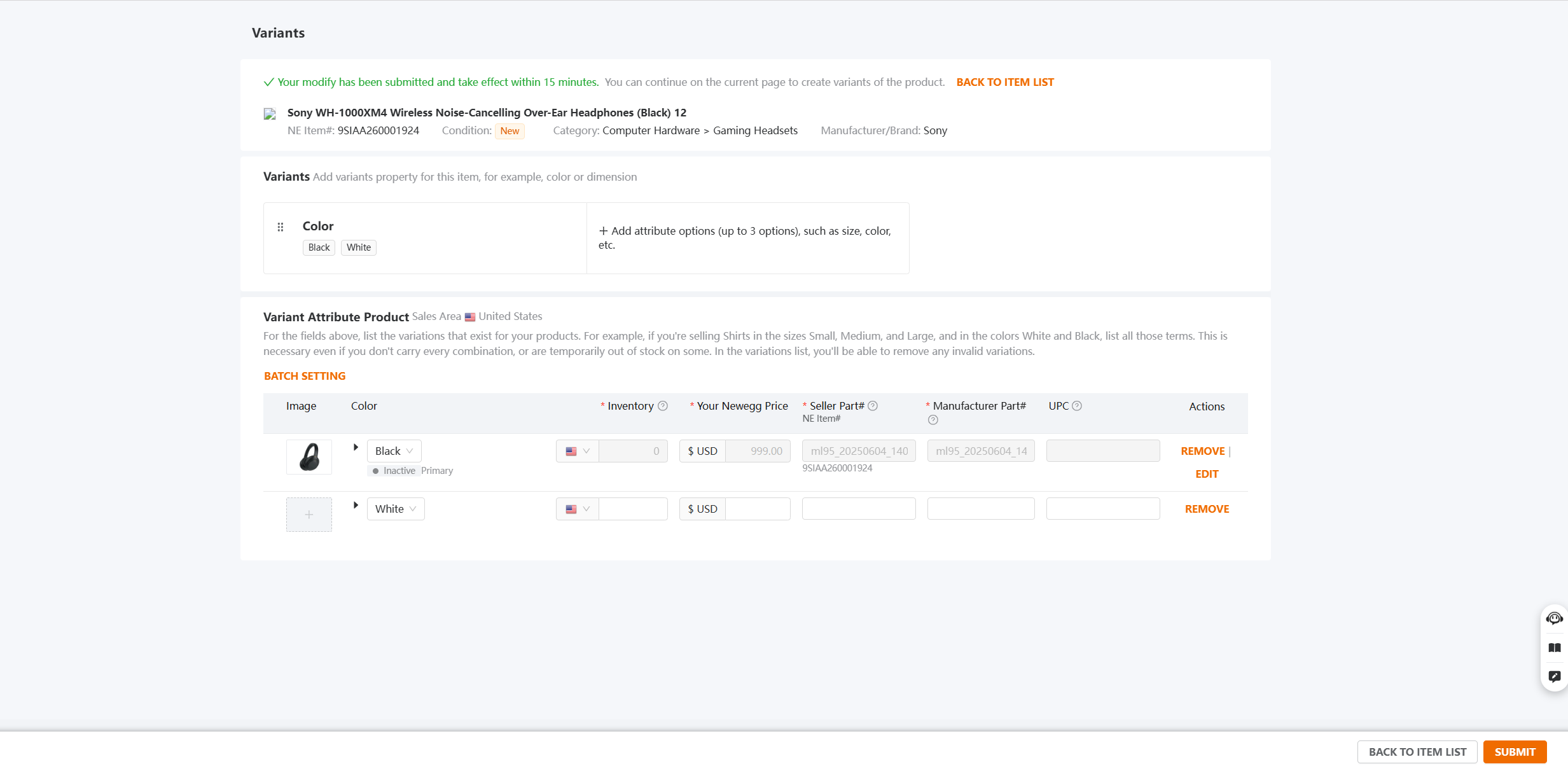Click White row UPC field
The height and width of the screenshot is (771, 1568).
point(1103,509)
